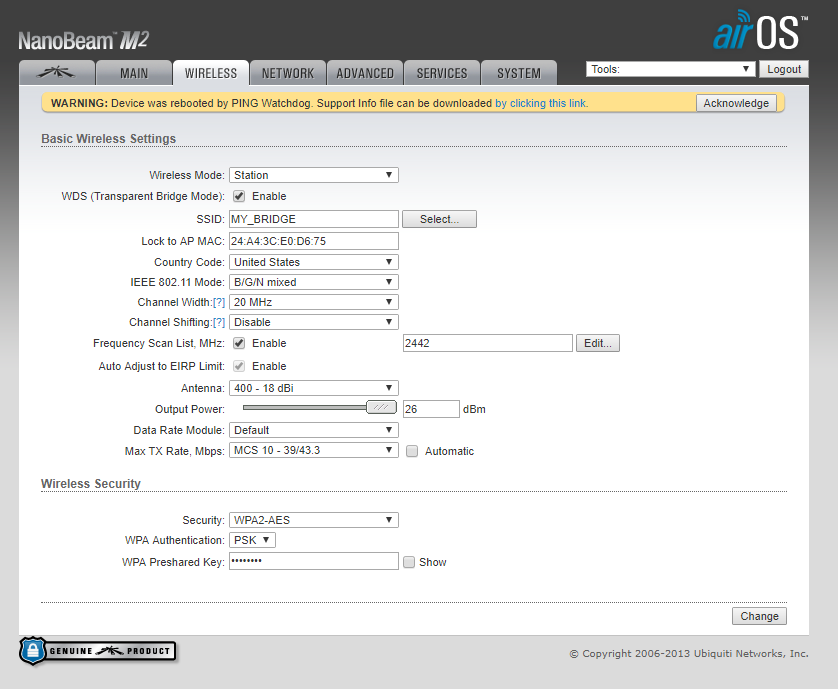Acknowledge the PING Watchdog warning
This screenshot has height=689, width=838.
pyautogui.click(x=736, y=103)
